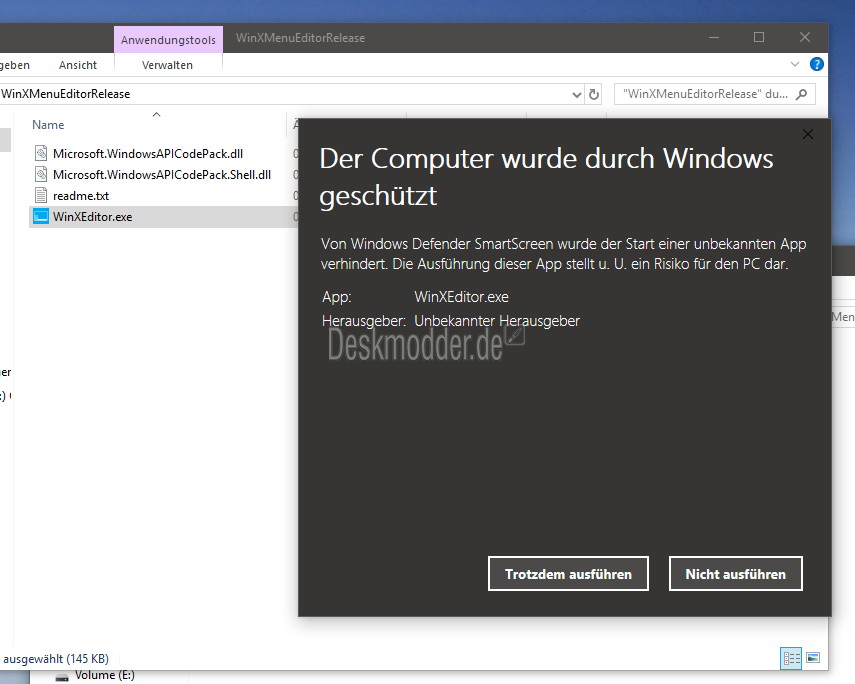Viewport: 855px width, 684px height.
Task: Select the Anwendungstools contextual tab
Action: (168, 40)
